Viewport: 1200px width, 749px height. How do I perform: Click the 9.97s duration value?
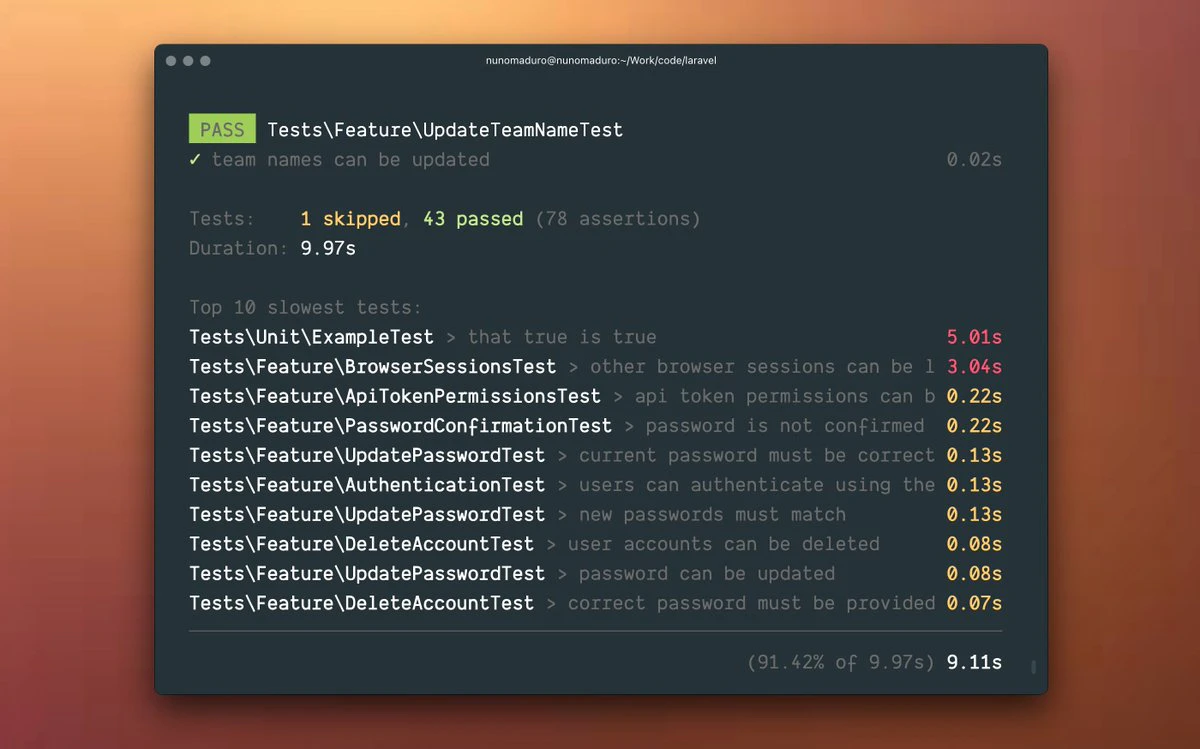pyautogui.click(x=328, y=248)
